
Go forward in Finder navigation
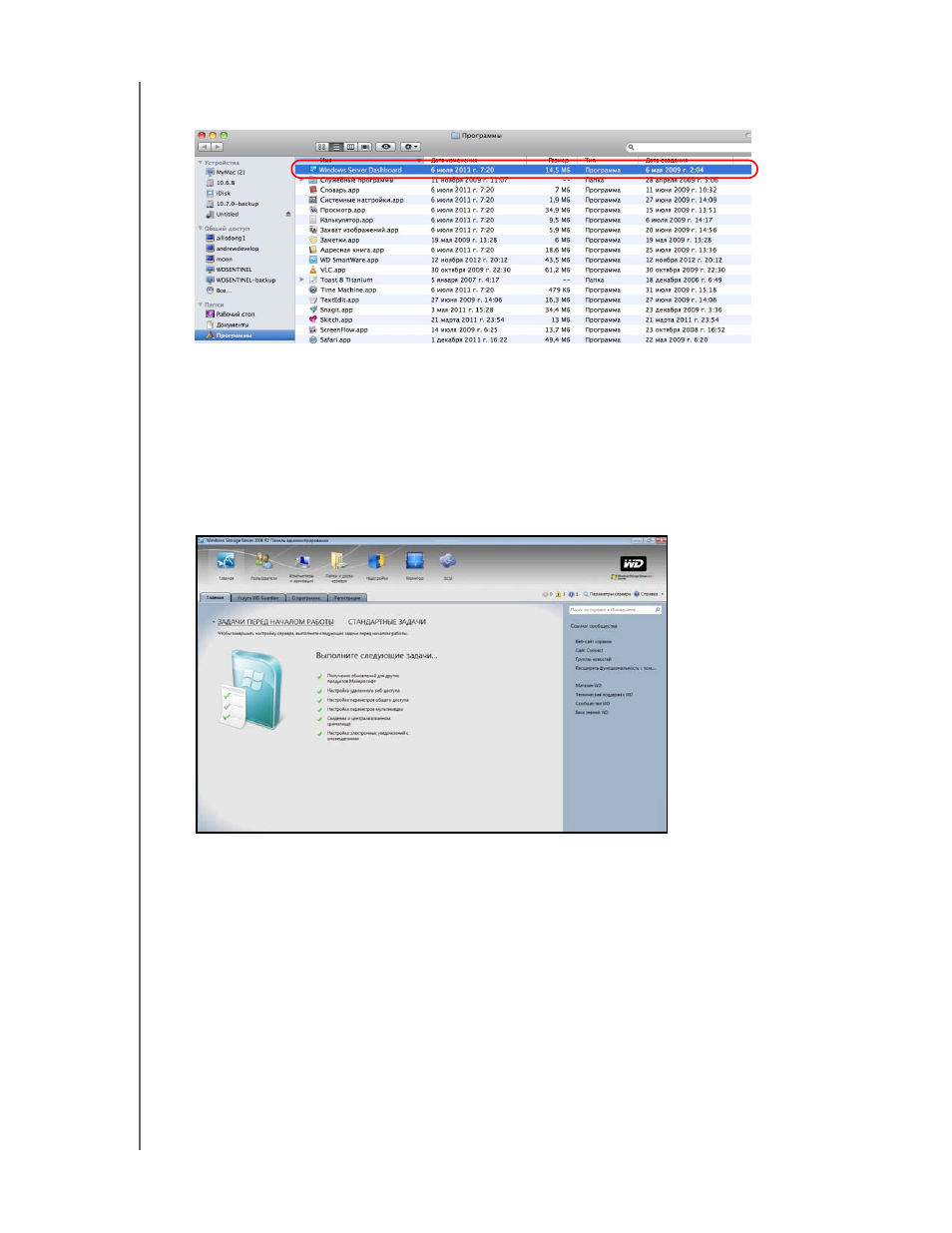coord(217,147)
